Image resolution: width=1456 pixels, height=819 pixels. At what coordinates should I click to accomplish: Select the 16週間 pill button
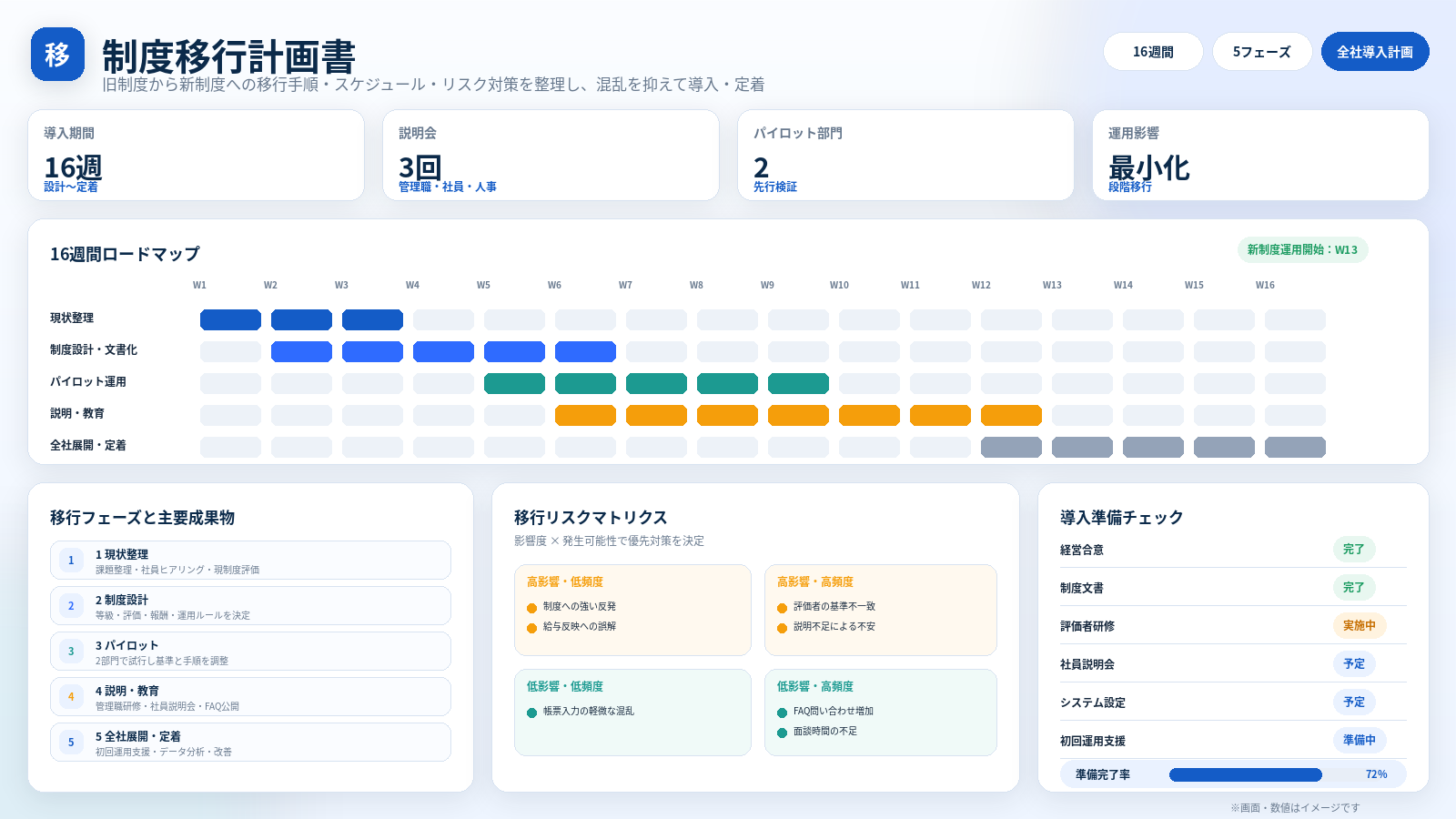1153,52
